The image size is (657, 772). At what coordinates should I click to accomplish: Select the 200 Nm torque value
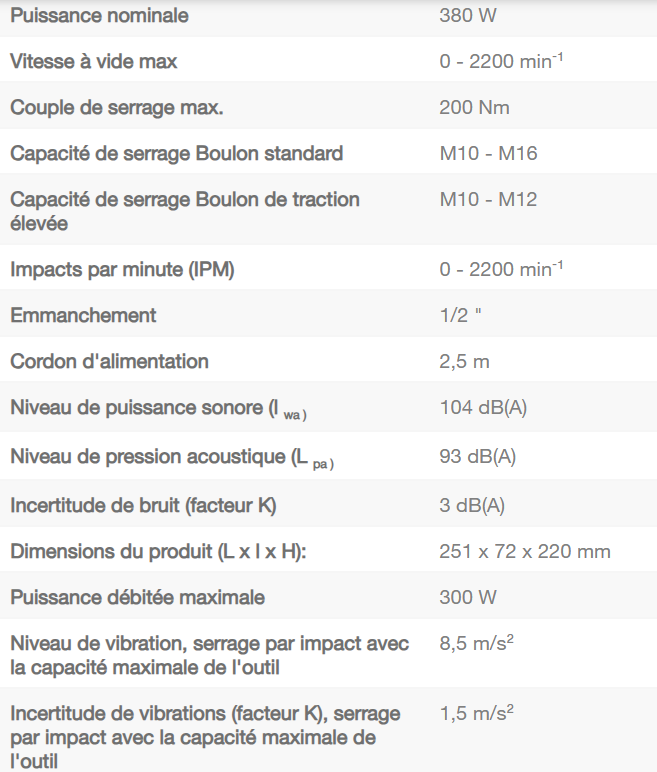point(474,107)
